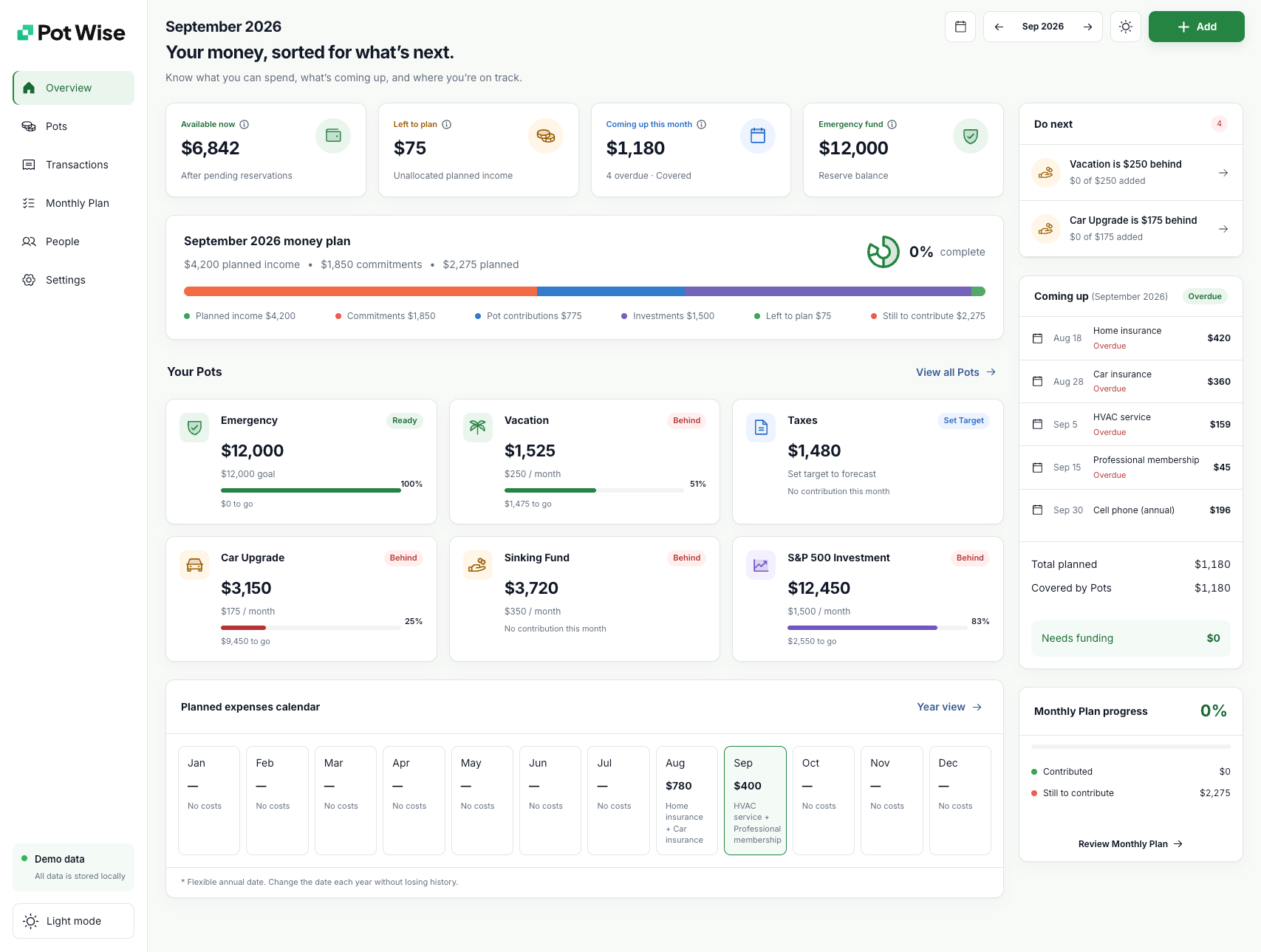Click calendar icon on Coming up this month card
This screenshot has width=1261, height=952.
tap(758, 136)
